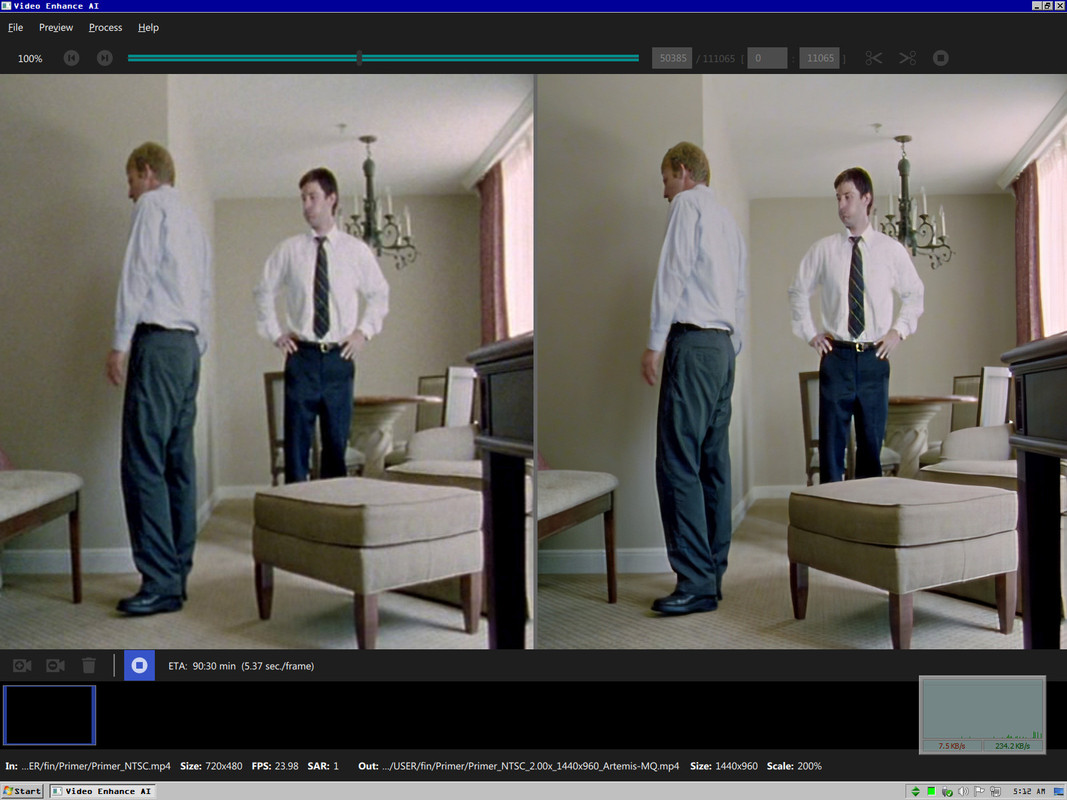
Task: Click the input Size 720x480 text
Action: [x=211, y=766]
